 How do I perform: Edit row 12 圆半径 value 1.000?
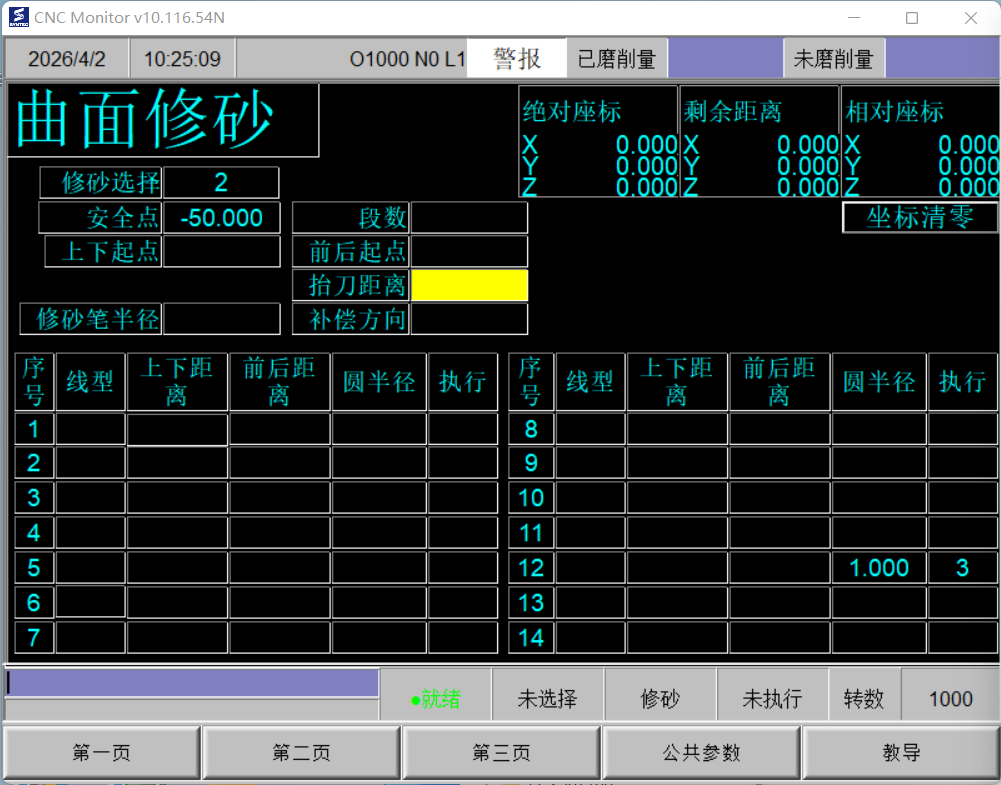[x=878, y=568]
